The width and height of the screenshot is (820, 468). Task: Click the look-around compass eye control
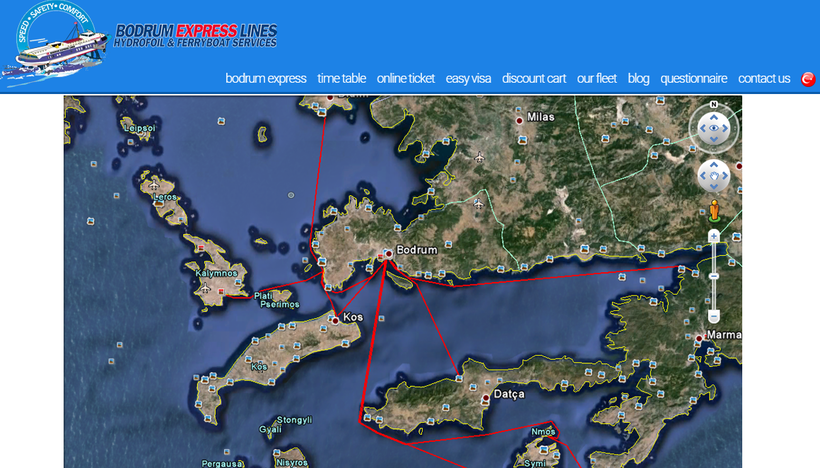pos(713,128)
